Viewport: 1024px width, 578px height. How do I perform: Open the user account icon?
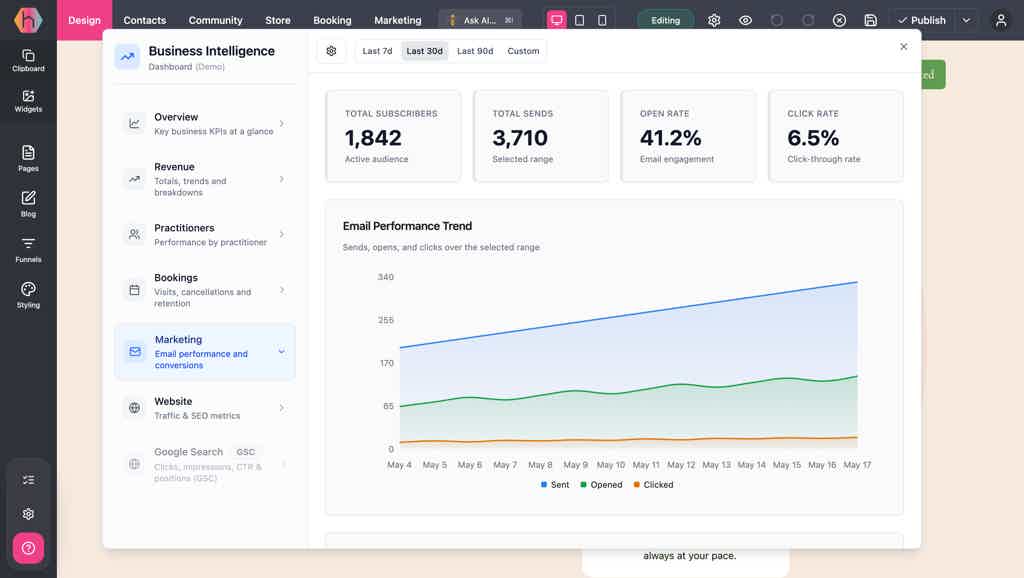(1000, 20)
